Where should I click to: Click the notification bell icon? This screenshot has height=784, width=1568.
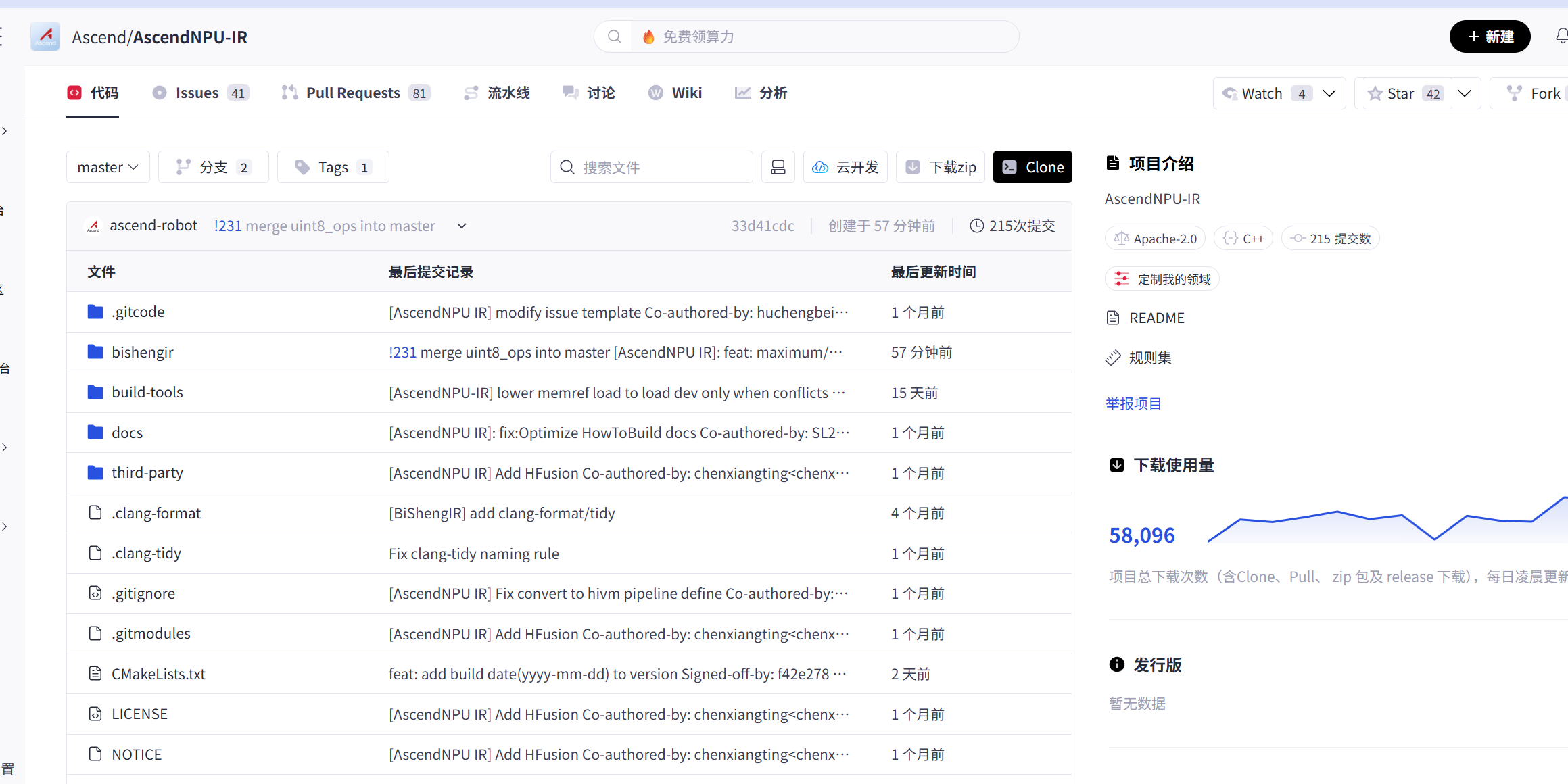1561,36
